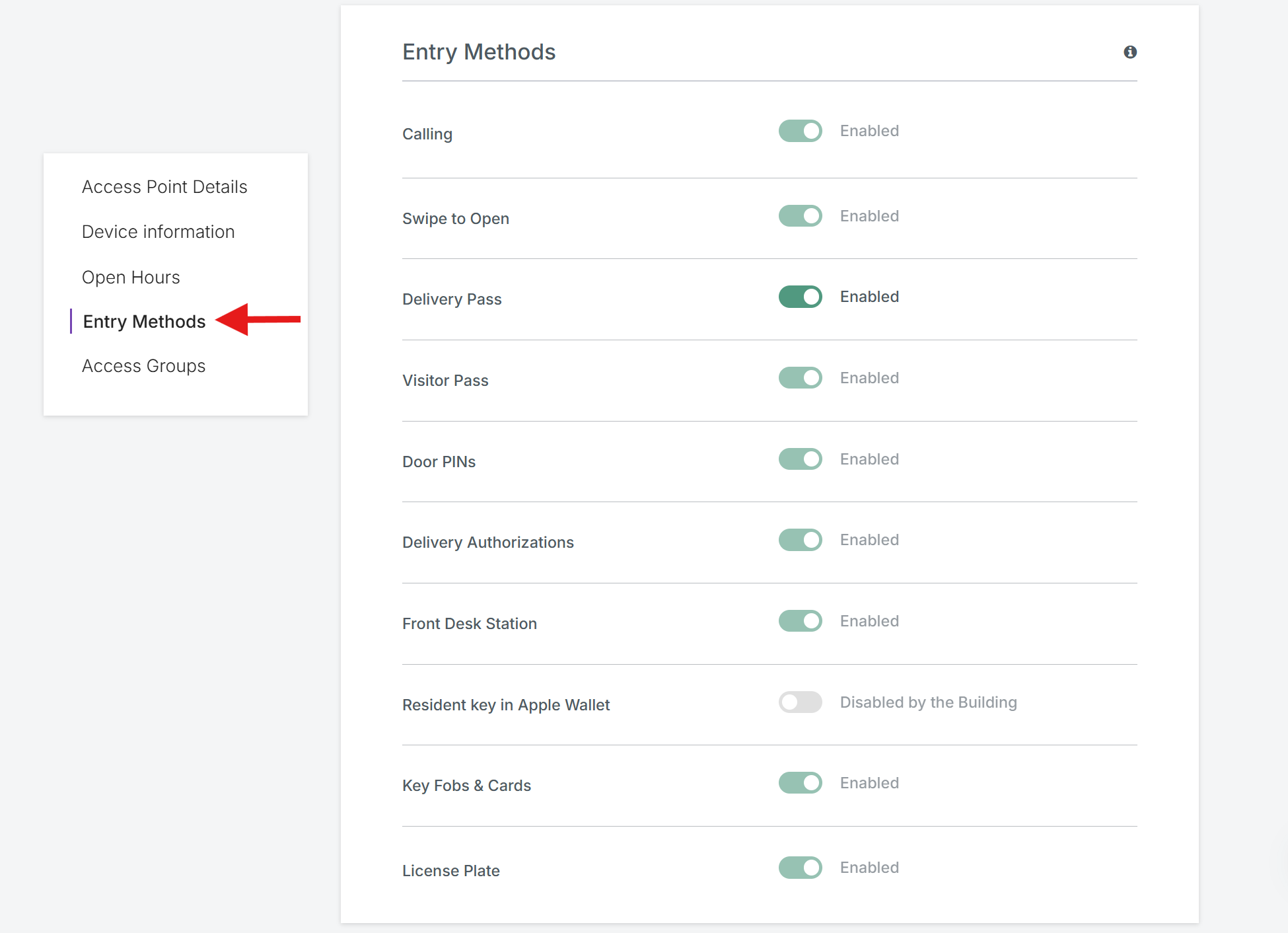This screenshot has width=1288, height=933.
Task: Disable the Front Desk Station toggle
Action: (800, 621)
